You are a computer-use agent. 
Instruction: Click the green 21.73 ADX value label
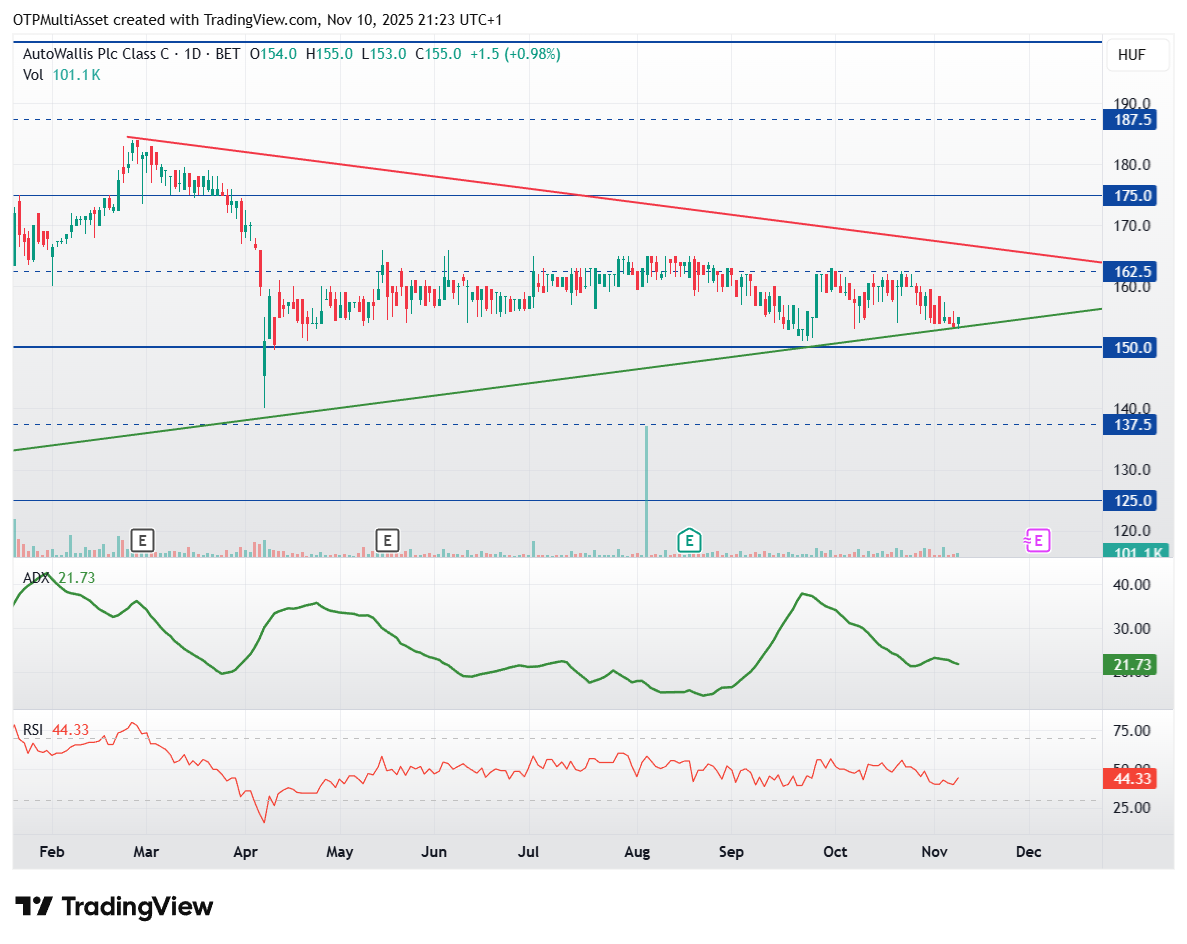tap(1128, 665)
